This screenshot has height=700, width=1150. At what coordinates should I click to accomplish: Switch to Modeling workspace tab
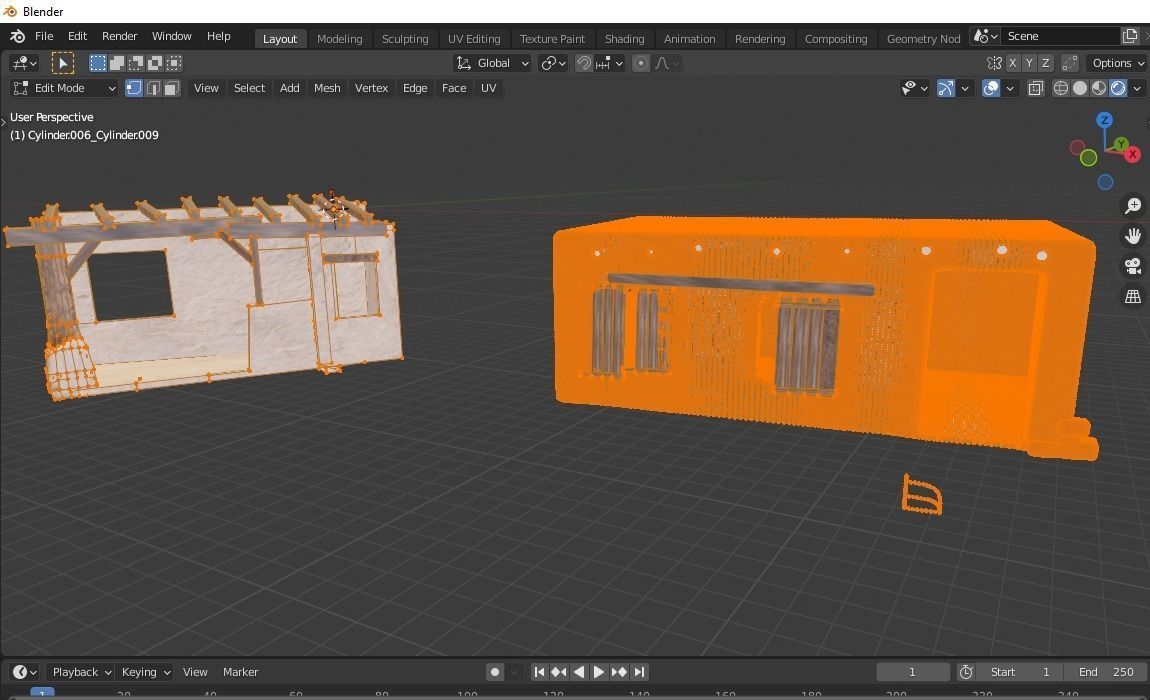pos(340,39)
